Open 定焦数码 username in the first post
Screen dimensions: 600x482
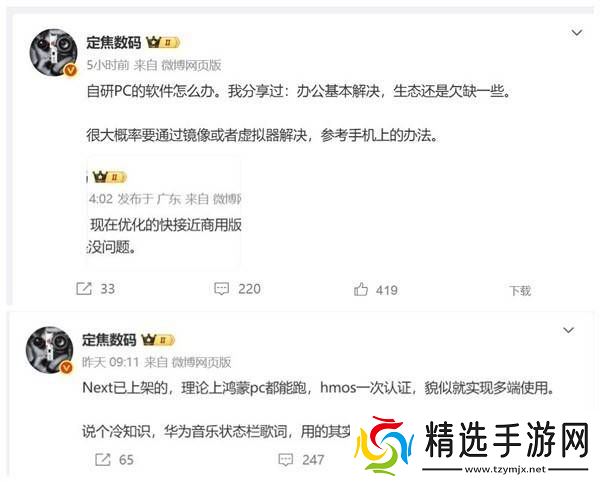click(x=114, y=42)
